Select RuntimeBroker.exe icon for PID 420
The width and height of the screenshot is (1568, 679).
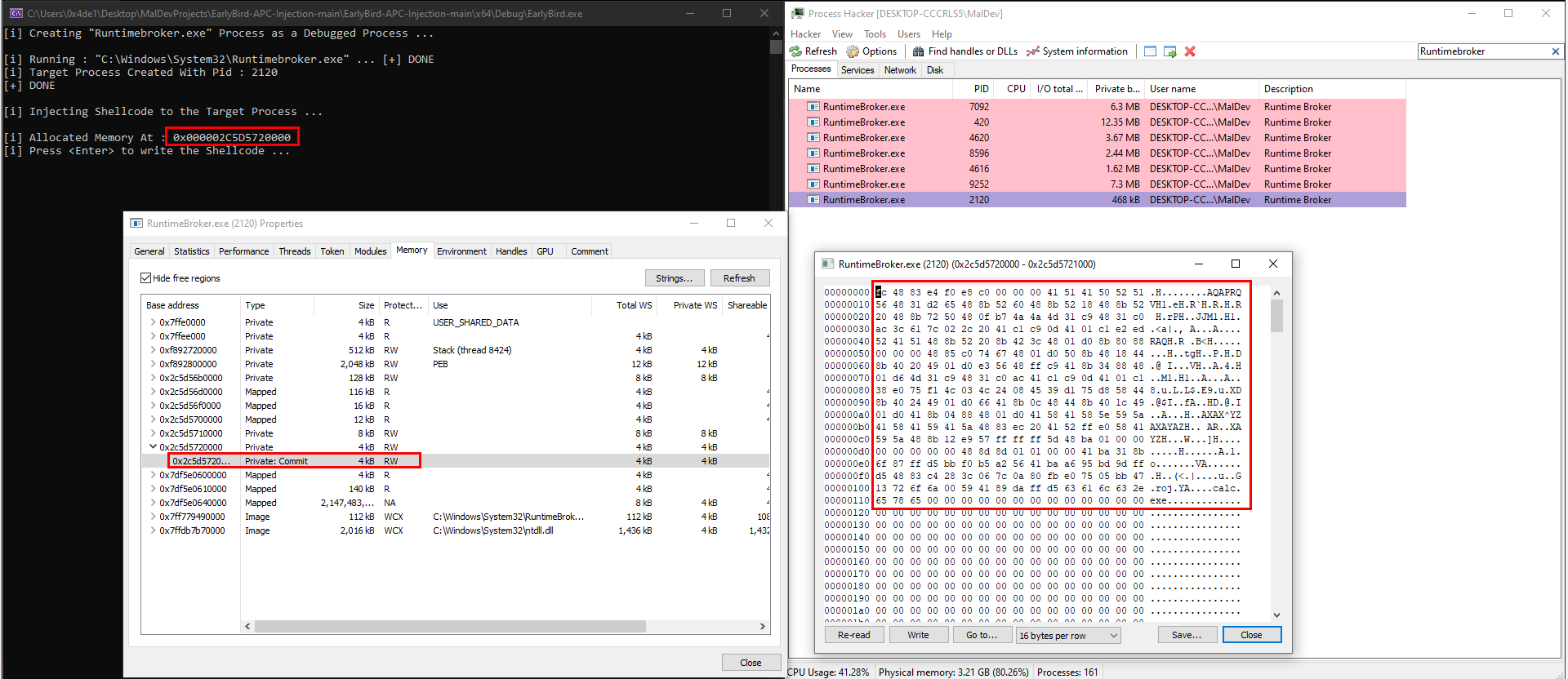tap(813, 122)
